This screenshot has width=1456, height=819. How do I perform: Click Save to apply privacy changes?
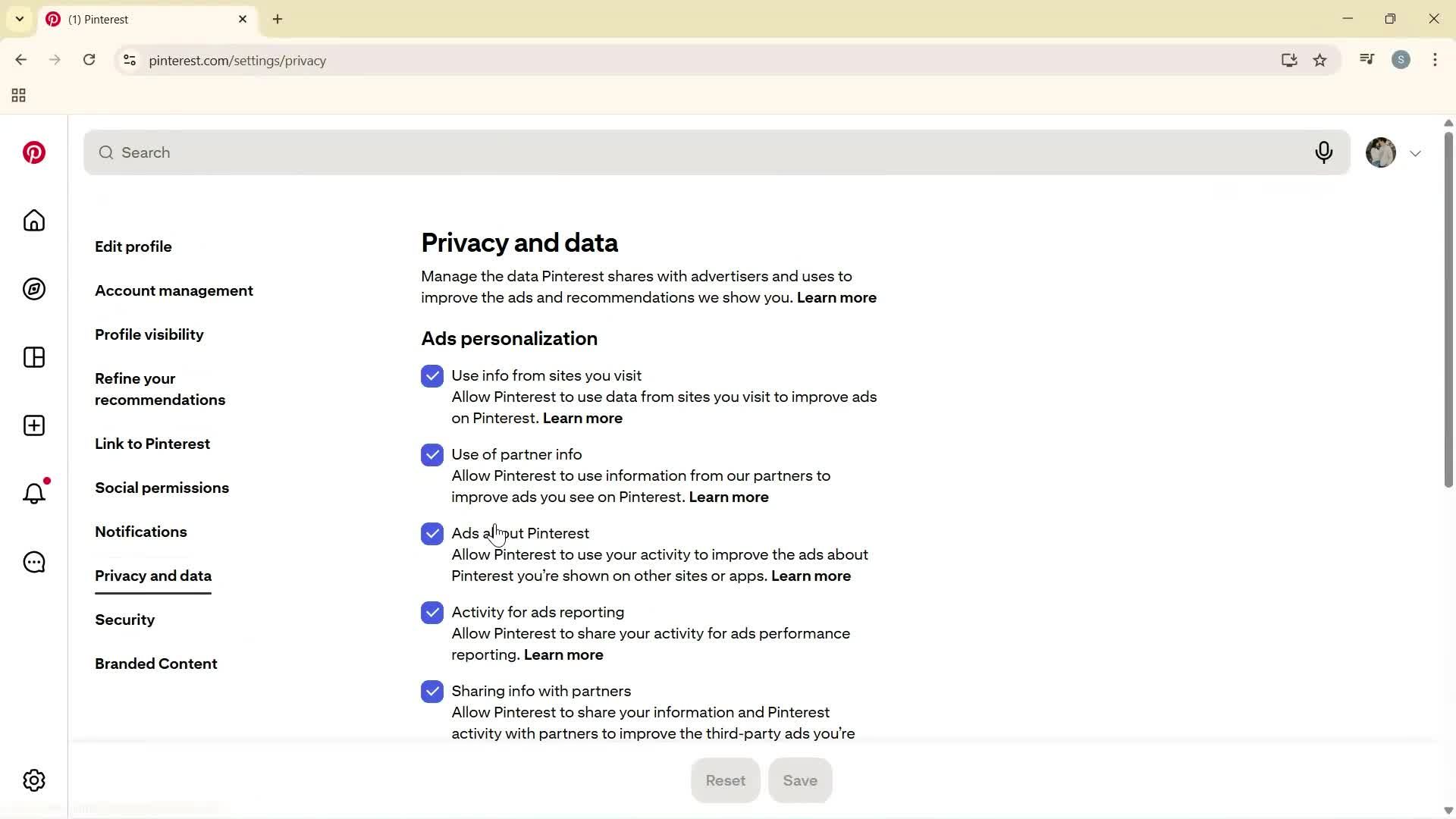pyautogui.click(x=799, y=780)
